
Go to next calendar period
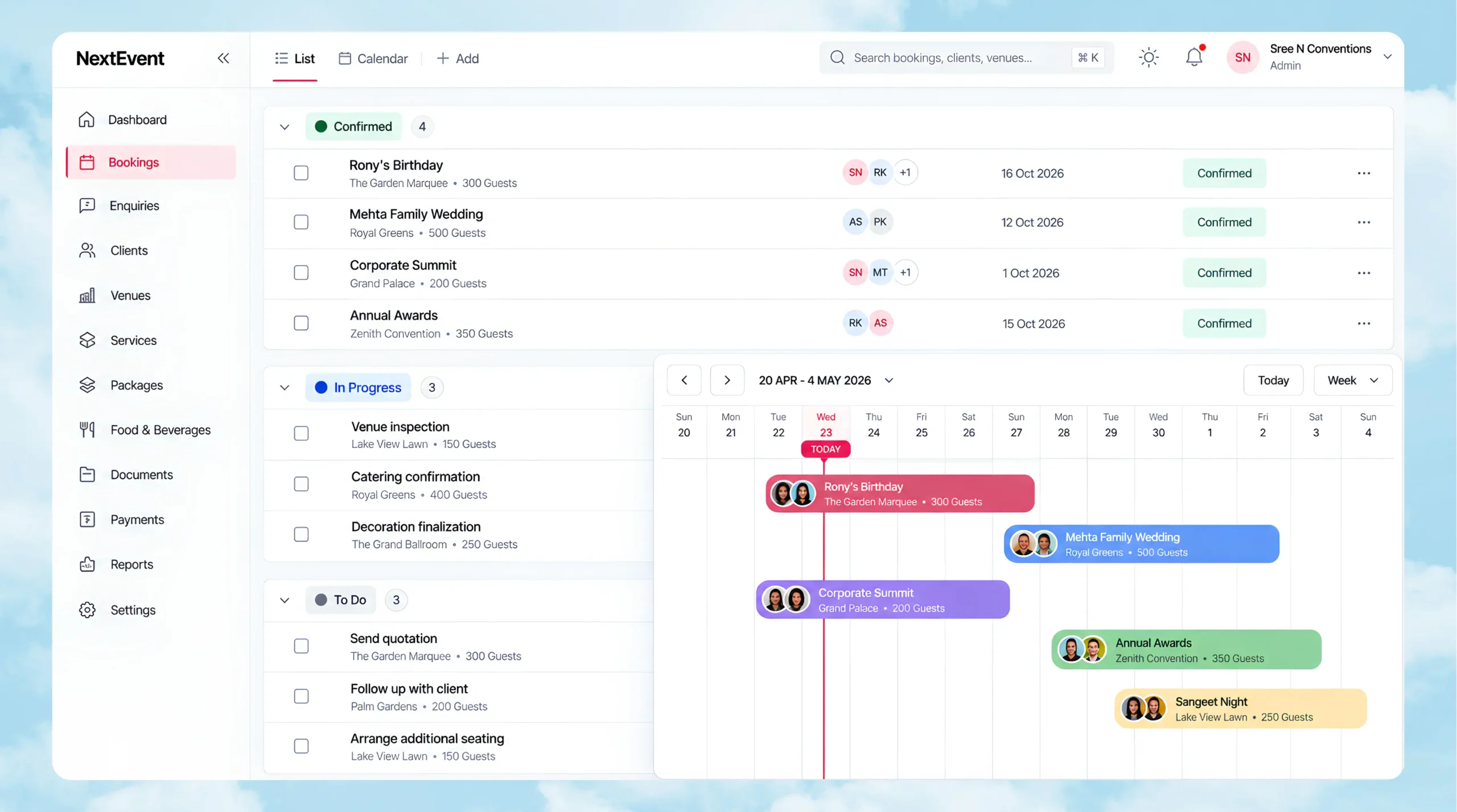(x=727, y=380)
